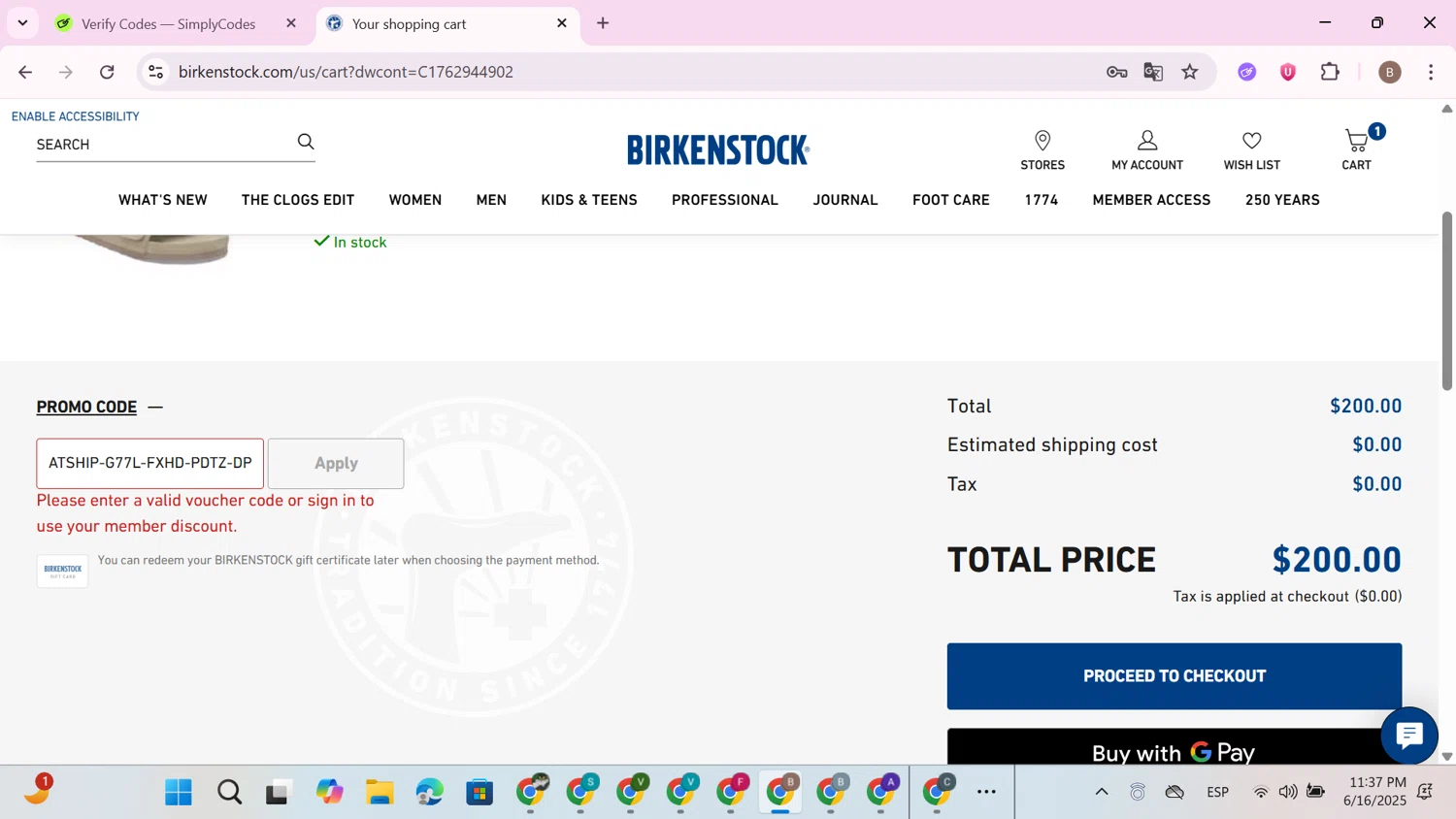Open the Member Access menu
Viewport: 1456px width, 819px height.
pos(1151,200)
